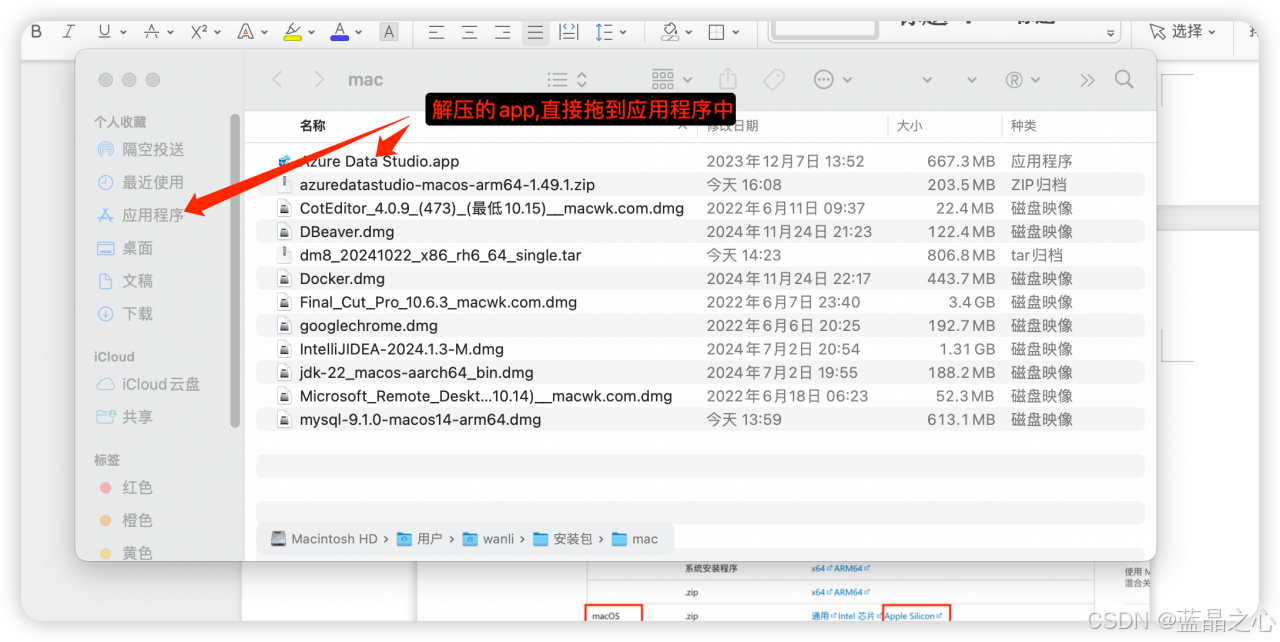Apply yellow highlight color in Word

point(292,31)
